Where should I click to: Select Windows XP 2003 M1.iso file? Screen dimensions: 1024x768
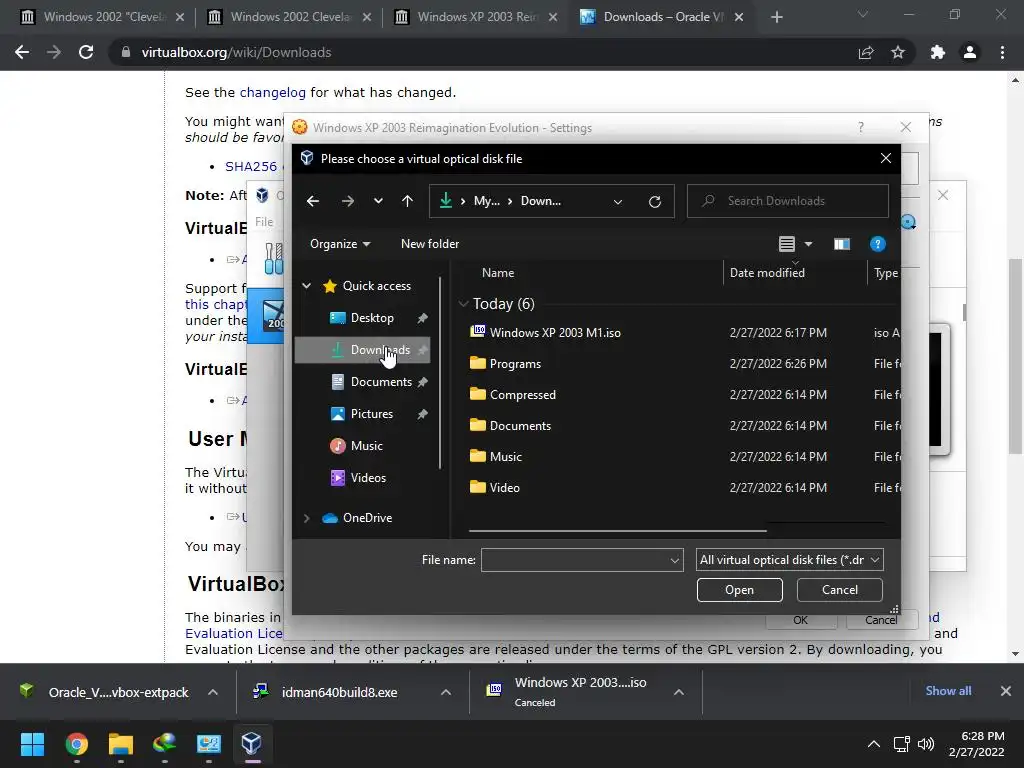pos(555,332)
